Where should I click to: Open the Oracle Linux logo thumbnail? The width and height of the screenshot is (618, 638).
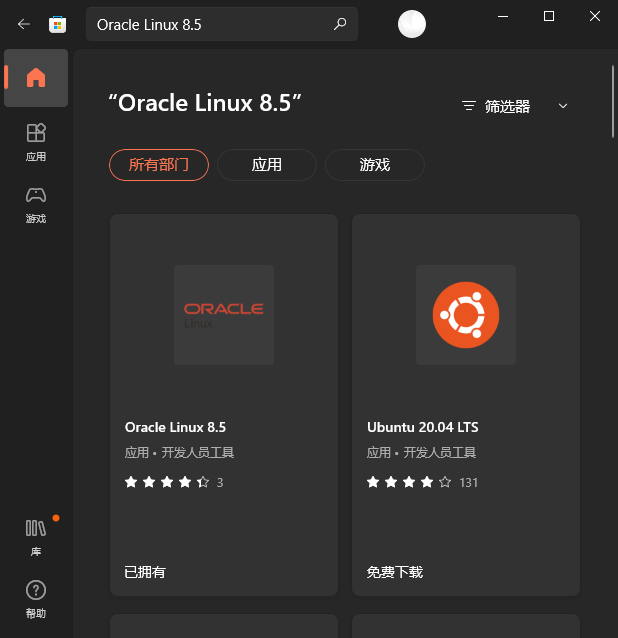pyautogui.click(x=224, y=315)
